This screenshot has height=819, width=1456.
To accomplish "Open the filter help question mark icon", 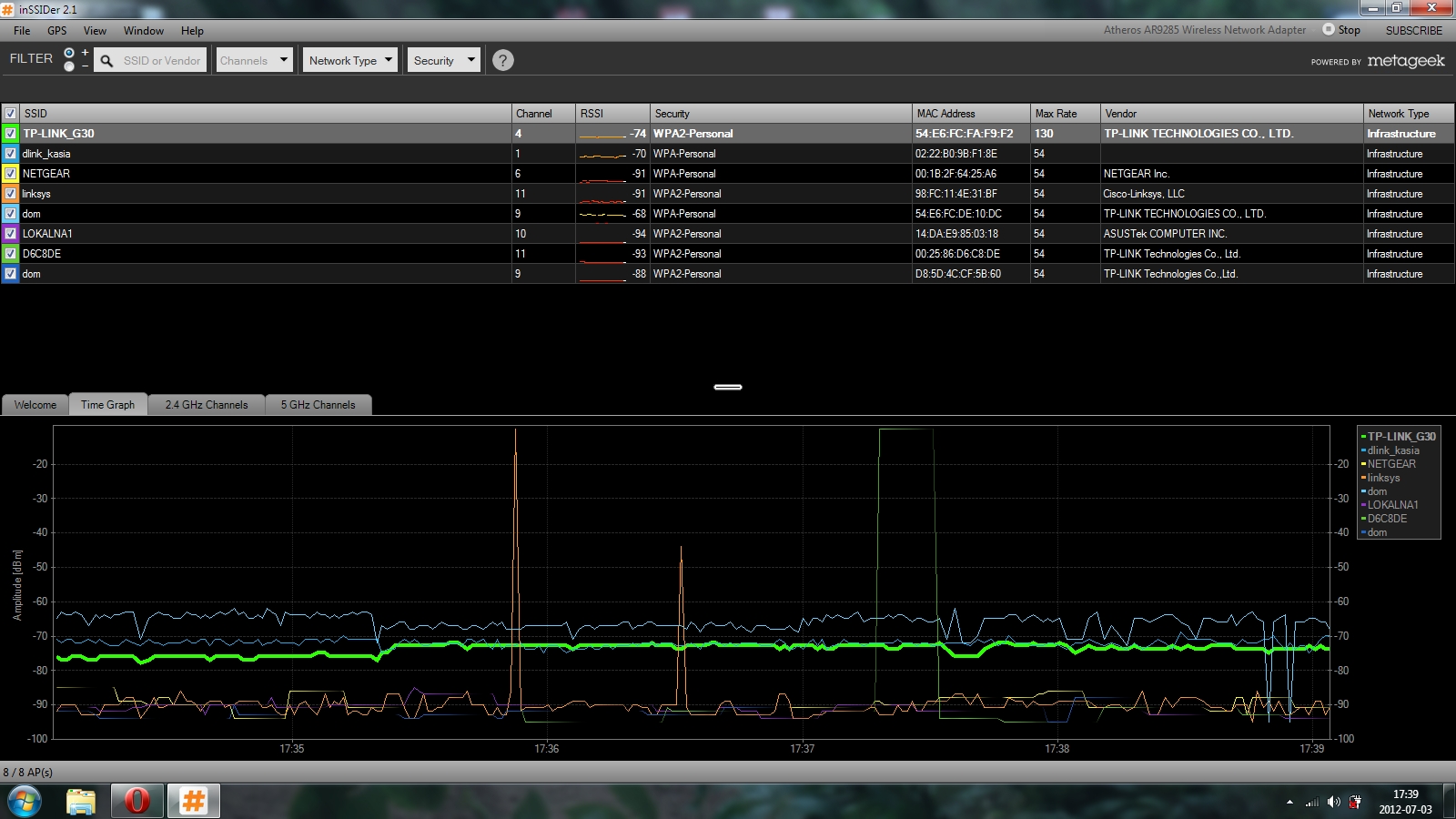I will [x=502, y=60].
